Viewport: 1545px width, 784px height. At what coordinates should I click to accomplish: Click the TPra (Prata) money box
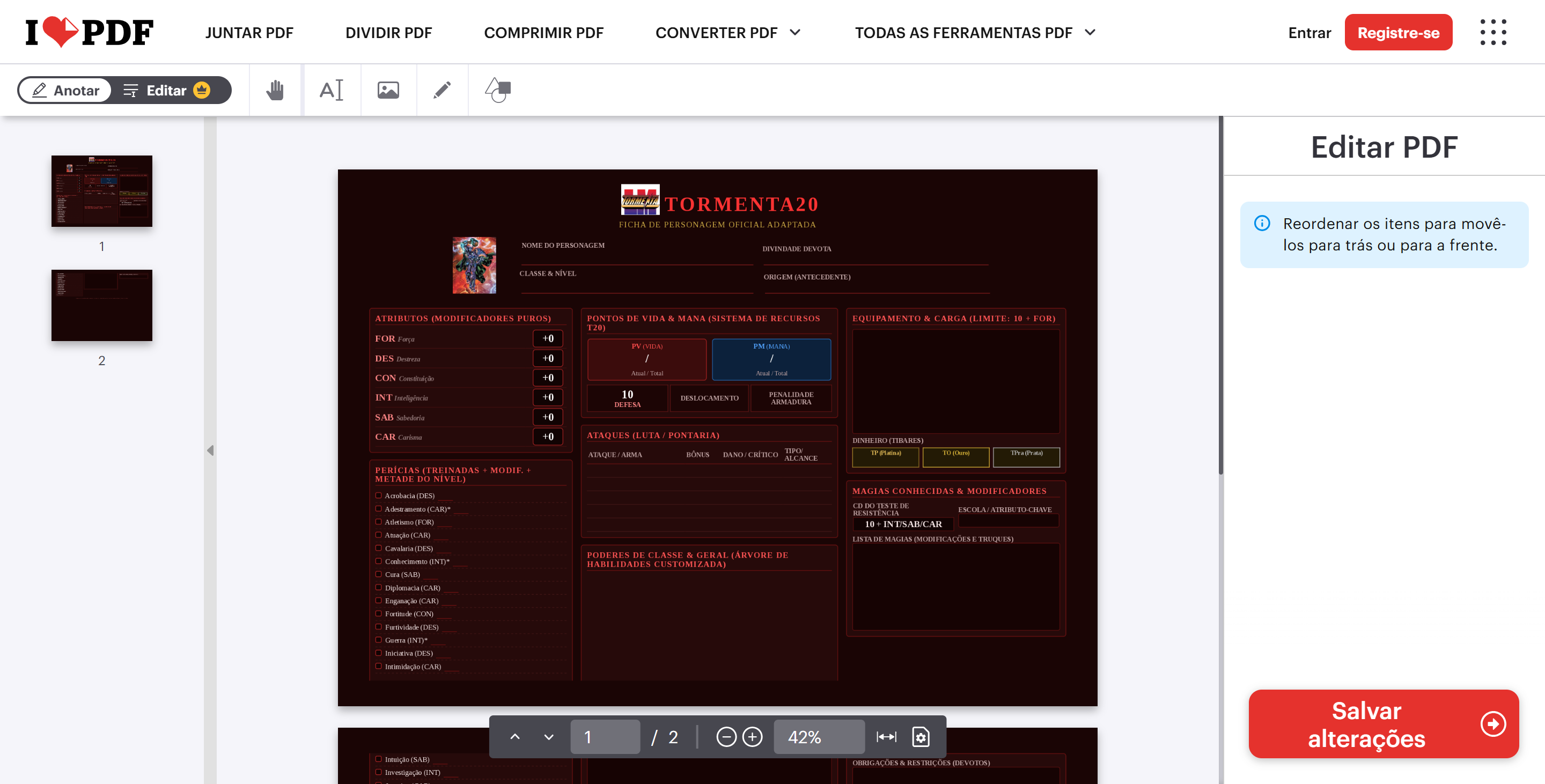coord(1026,457)
